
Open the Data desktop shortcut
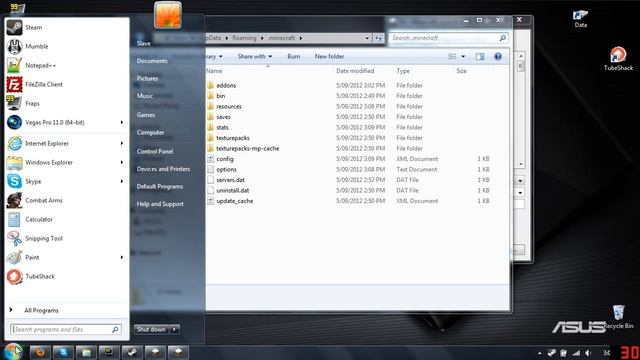click(580, 19)
